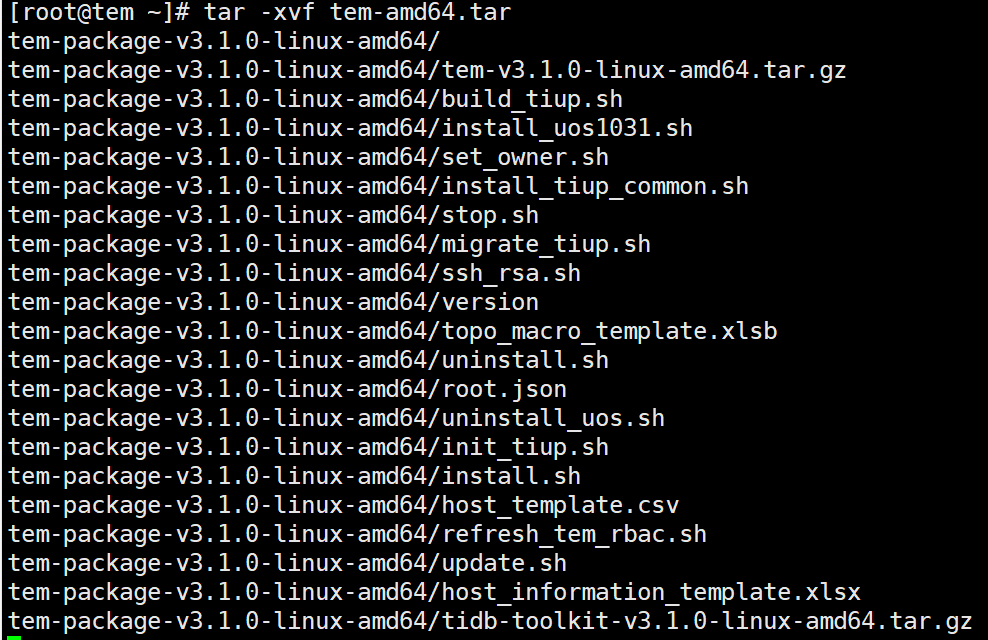Click the stop.sh file entry
The height and width of the screenshot is (640, 988).
[273, 215]
